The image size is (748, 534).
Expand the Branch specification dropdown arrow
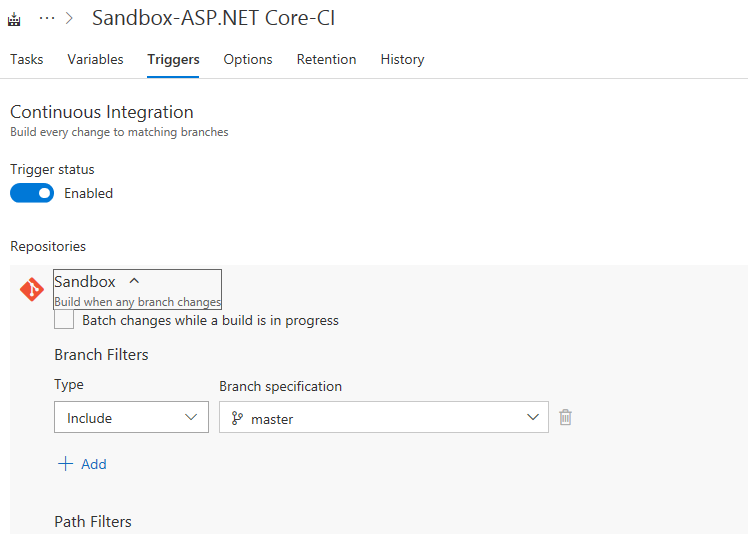(x=533, y=418)
